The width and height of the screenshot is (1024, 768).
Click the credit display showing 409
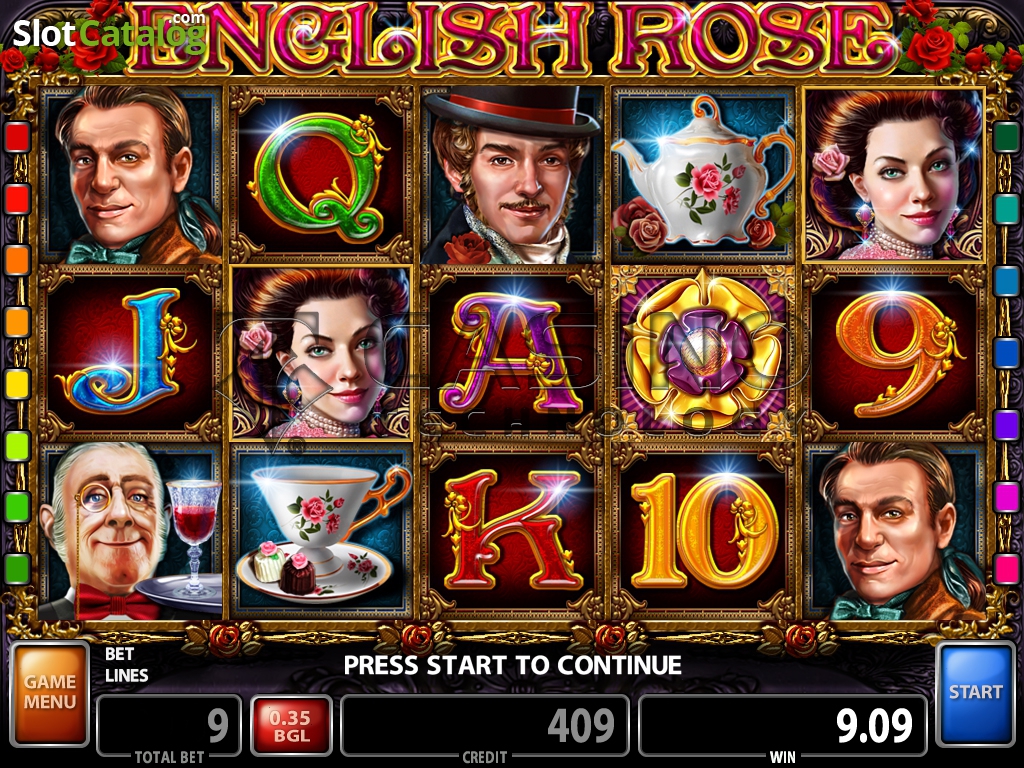click(485, 726)
